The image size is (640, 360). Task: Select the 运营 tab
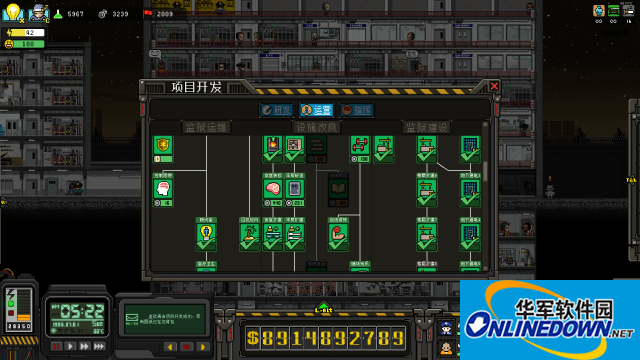317,110
